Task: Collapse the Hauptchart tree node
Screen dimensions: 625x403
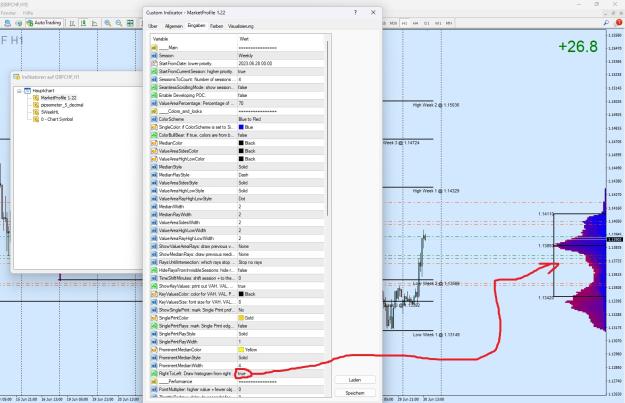Action: 19,91
